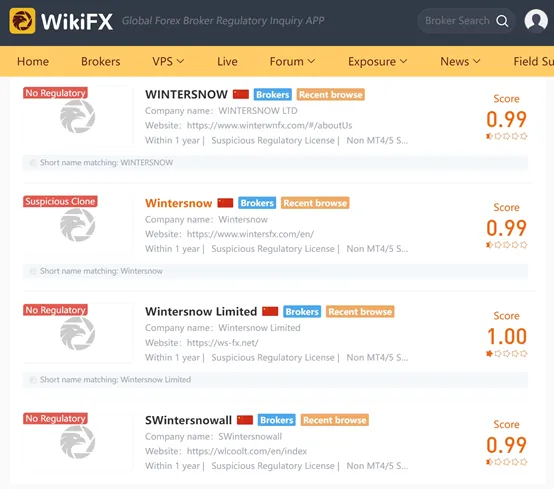Click the WINTERSNOW broker eagle logo
Image resolution: width=554 pixels, height=489 pixels.
tap(77, 116)
